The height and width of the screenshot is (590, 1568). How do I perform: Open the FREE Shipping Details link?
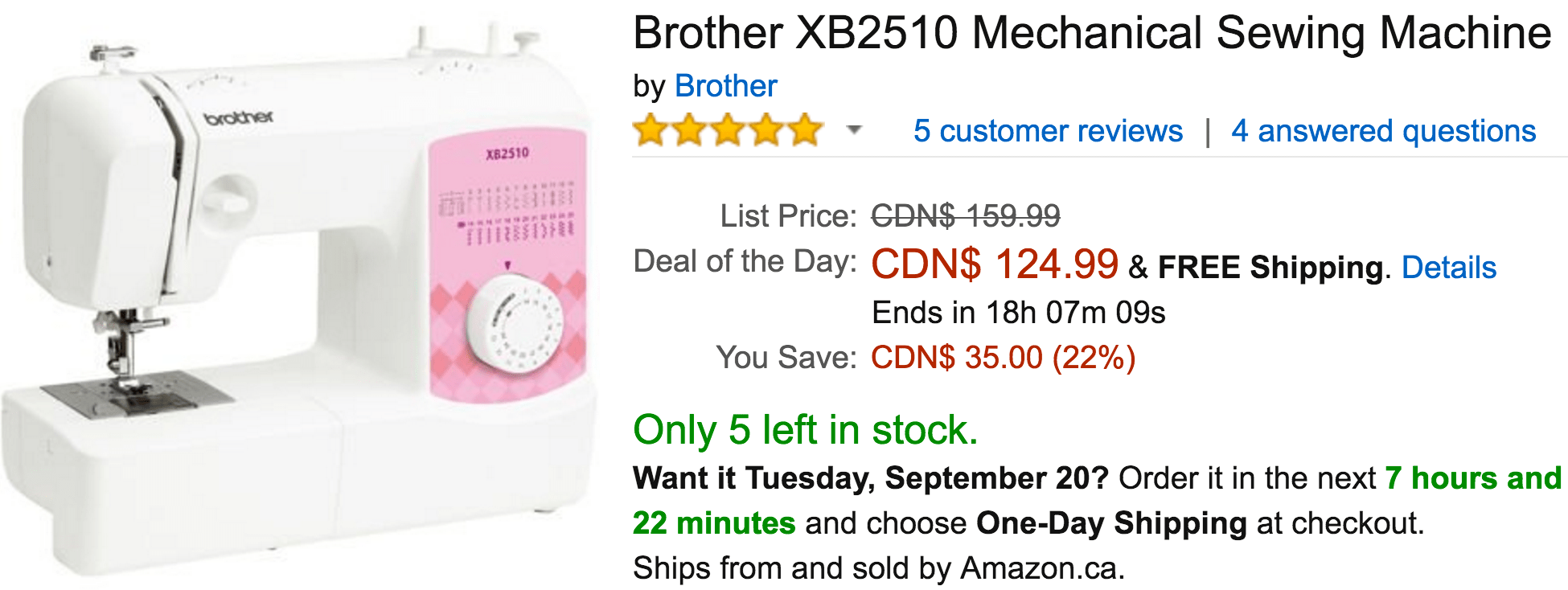pyautogui.click(x=1448, y=268)
